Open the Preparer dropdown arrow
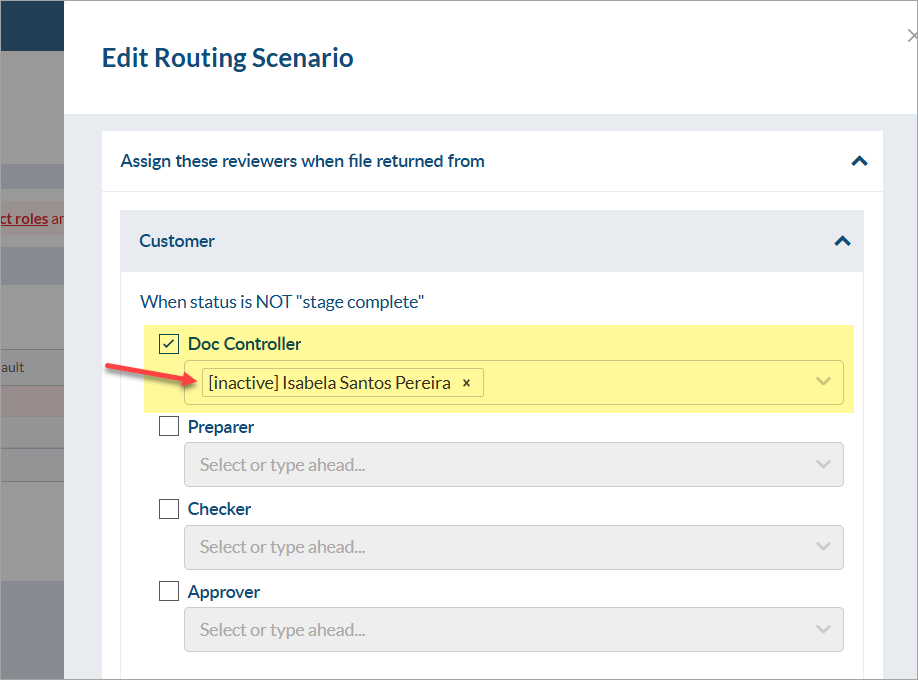The image size is (918, 680). click(823, 465)
